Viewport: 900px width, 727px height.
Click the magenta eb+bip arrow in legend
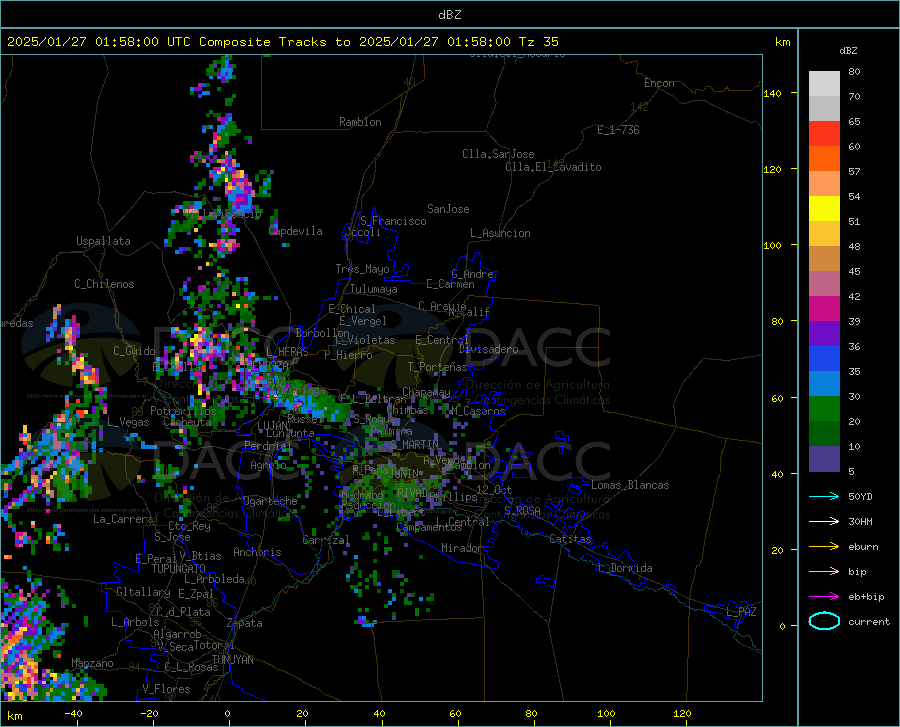pyautogui.click(x=824, y=597)
